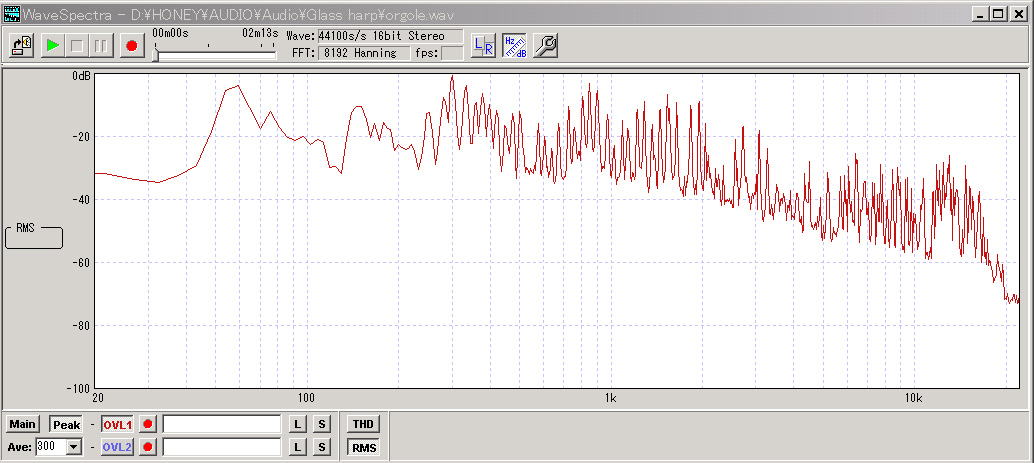
Task: Click the OVL2 overlay name field
Action: [x=222, y=447]
